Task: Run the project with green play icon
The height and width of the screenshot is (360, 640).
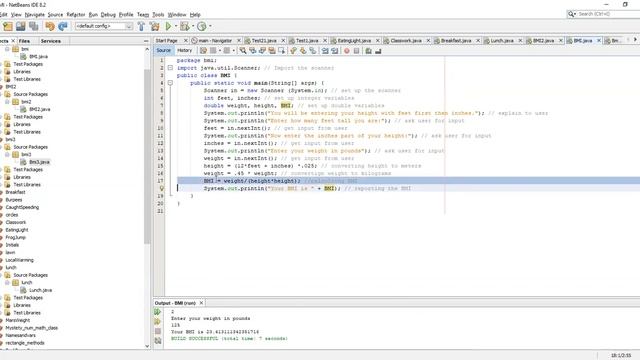Action: [168, 26]
